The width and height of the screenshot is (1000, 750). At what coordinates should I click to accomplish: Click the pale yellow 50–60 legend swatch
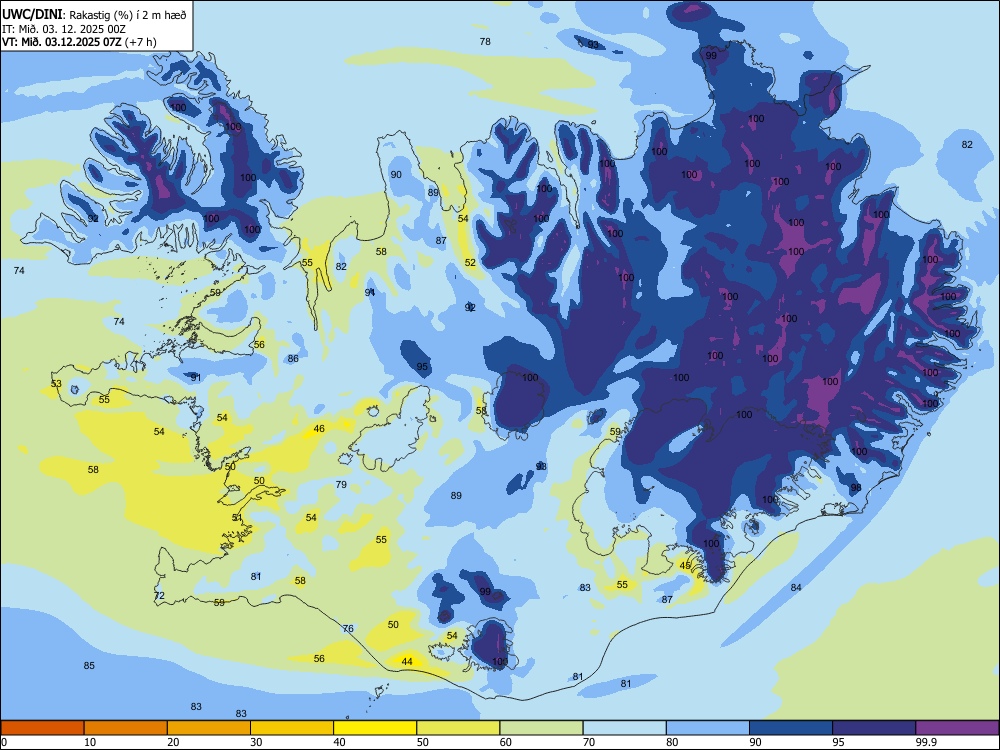[x=459, y=728]
